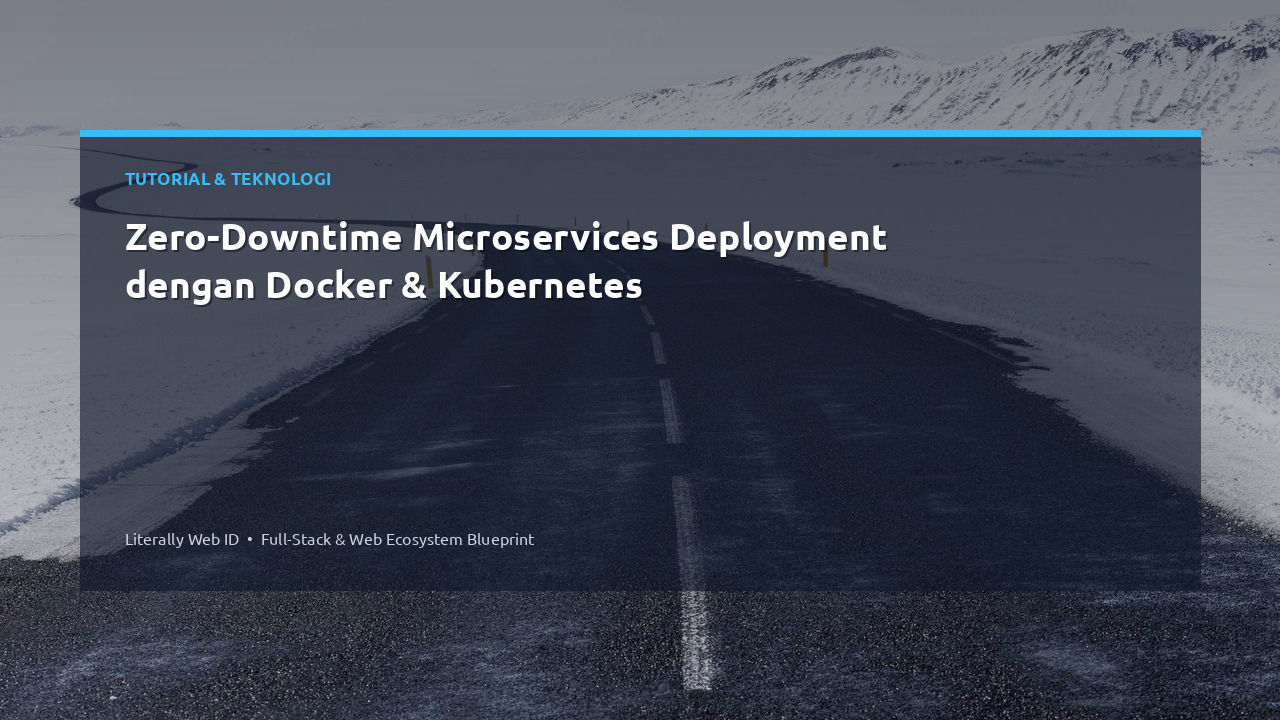Screen dimensions: 1280x720
Task: Click the "Literally Web ID" site name
Action: click(x=182, y=539)
